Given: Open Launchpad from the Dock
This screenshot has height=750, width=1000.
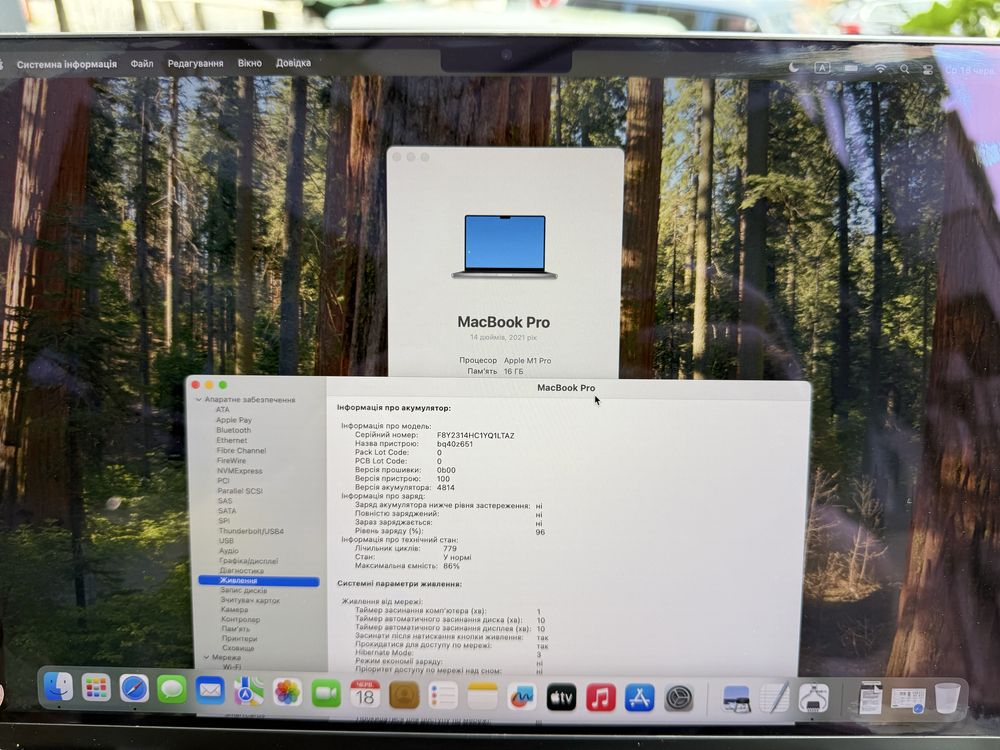Looking at the screenshot, I should (96, 688).
